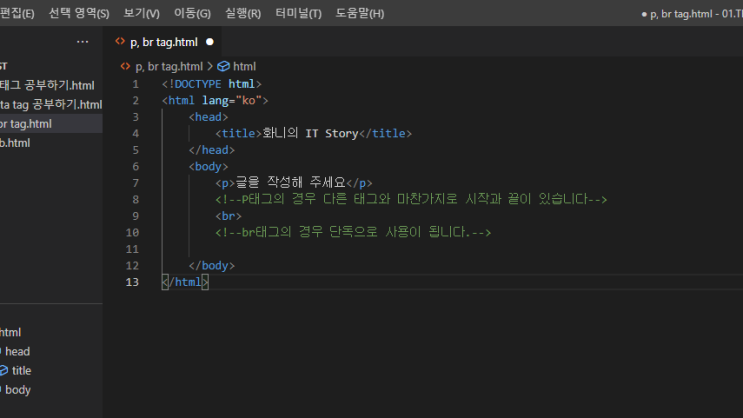The height and width of the screenshot is (418, 743).
Task: Click line number 13 in gutter
Action: pos(132,282)
